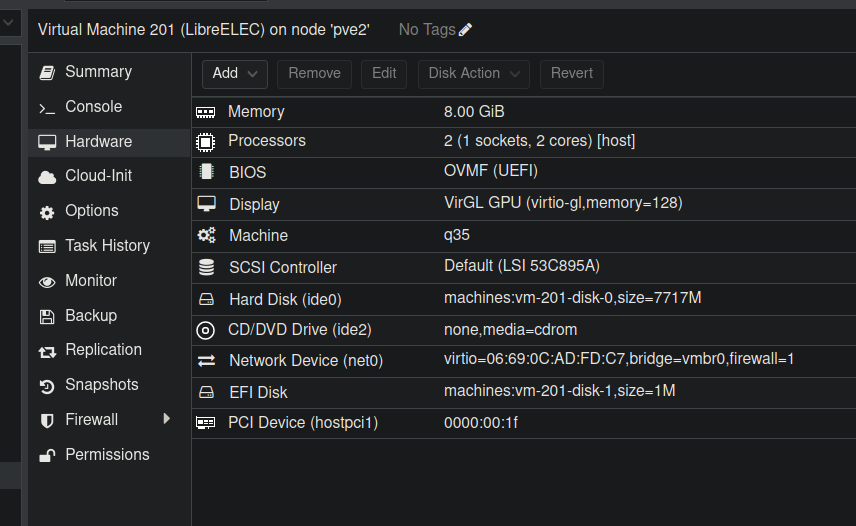856x526 pixels.
Task: Click the Snapshots history icon
Action: [46, 386]
